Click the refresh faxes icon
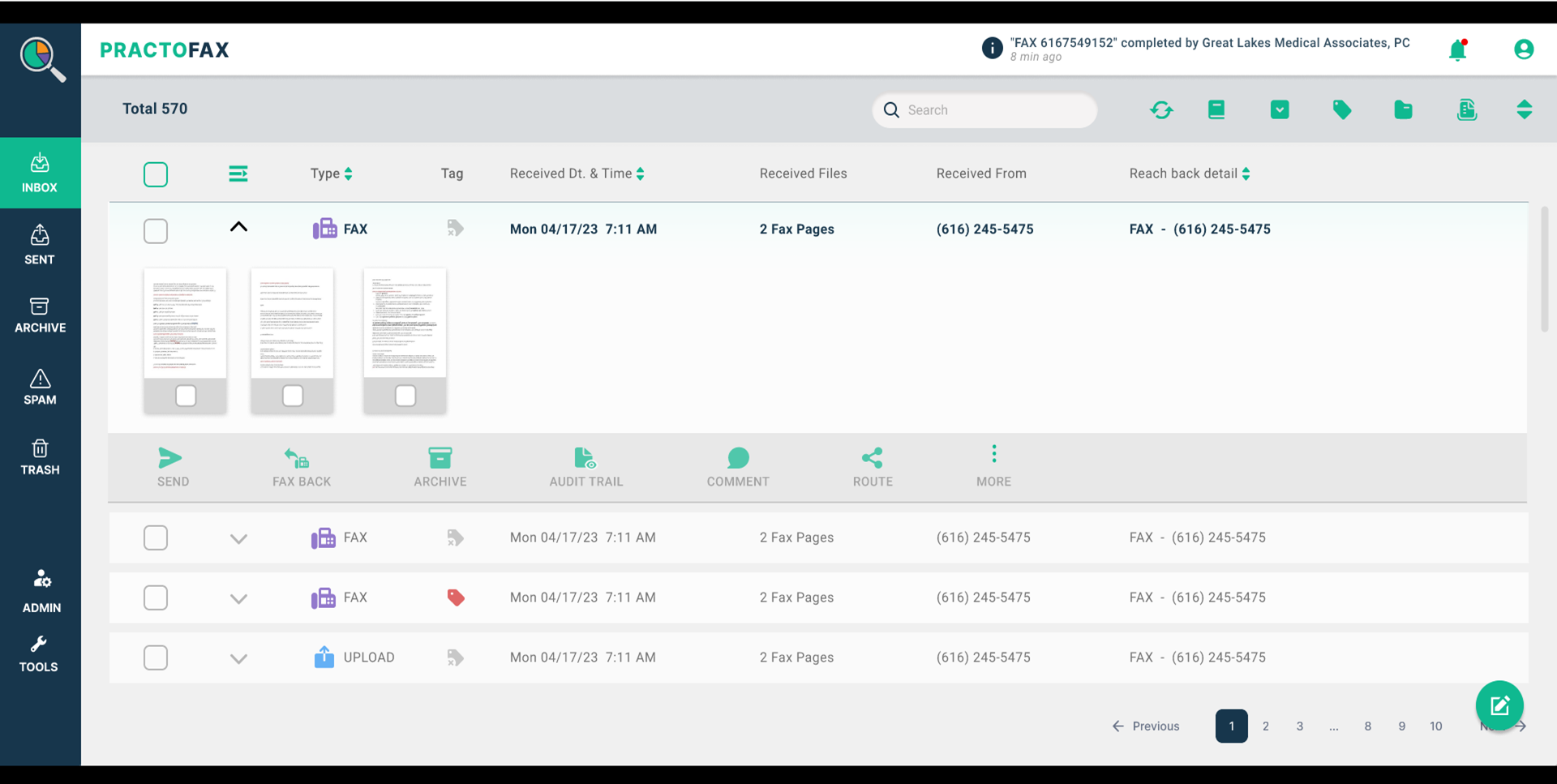 point(1161,109)
